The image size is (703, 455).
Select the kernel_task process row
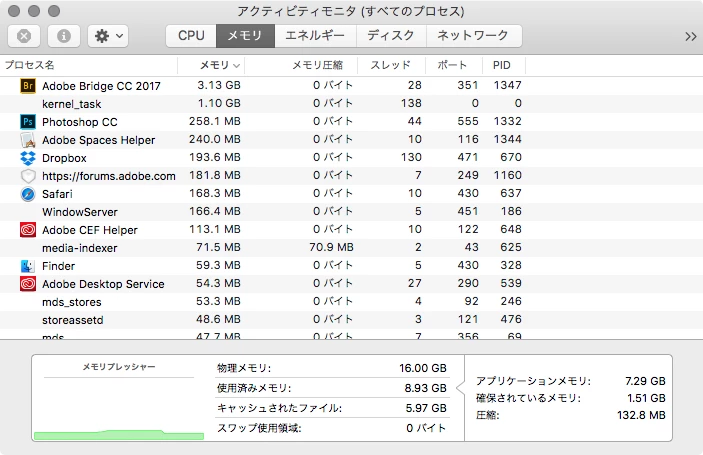[352, 104]
